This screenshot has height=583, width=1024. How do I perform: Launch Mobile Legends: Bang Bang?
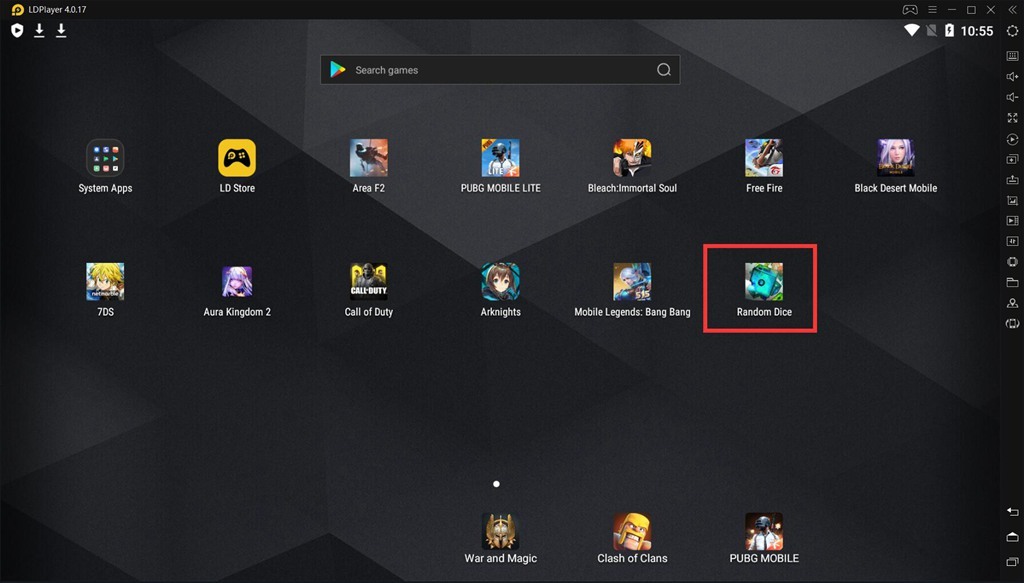click(x=632, y=282)
